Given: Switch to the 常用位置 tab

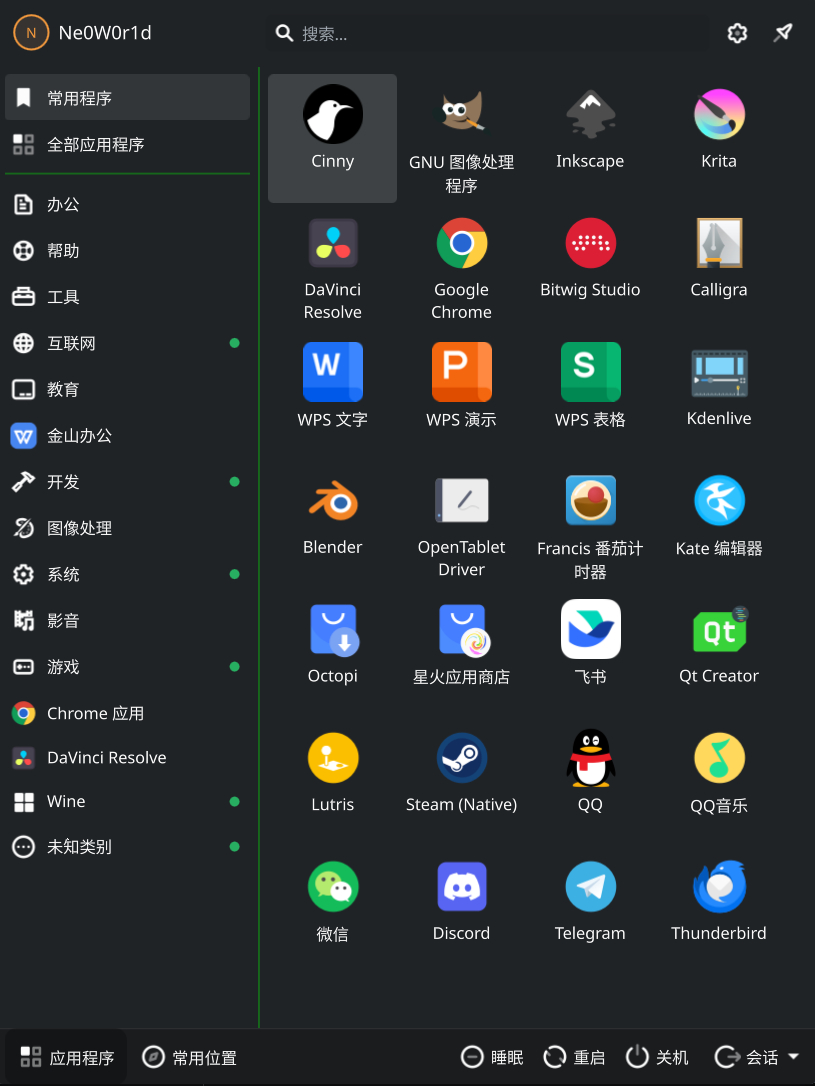Looking at the screenshot, I should click(x=190, y=1057).
